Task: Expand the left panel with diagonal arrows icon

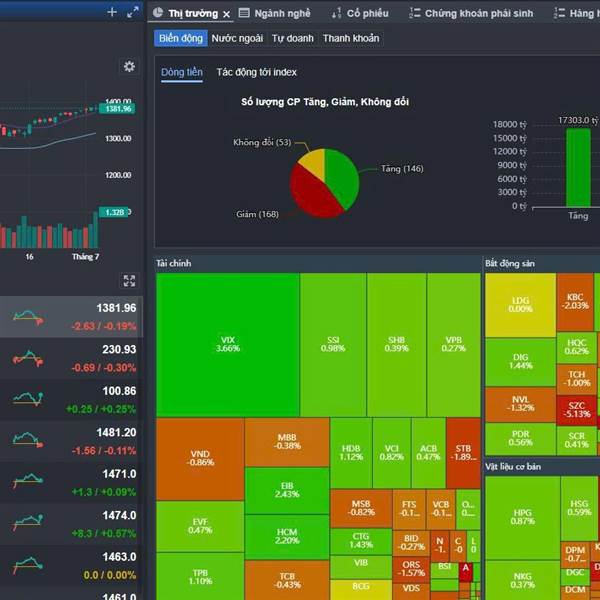Action: (132, 12)
